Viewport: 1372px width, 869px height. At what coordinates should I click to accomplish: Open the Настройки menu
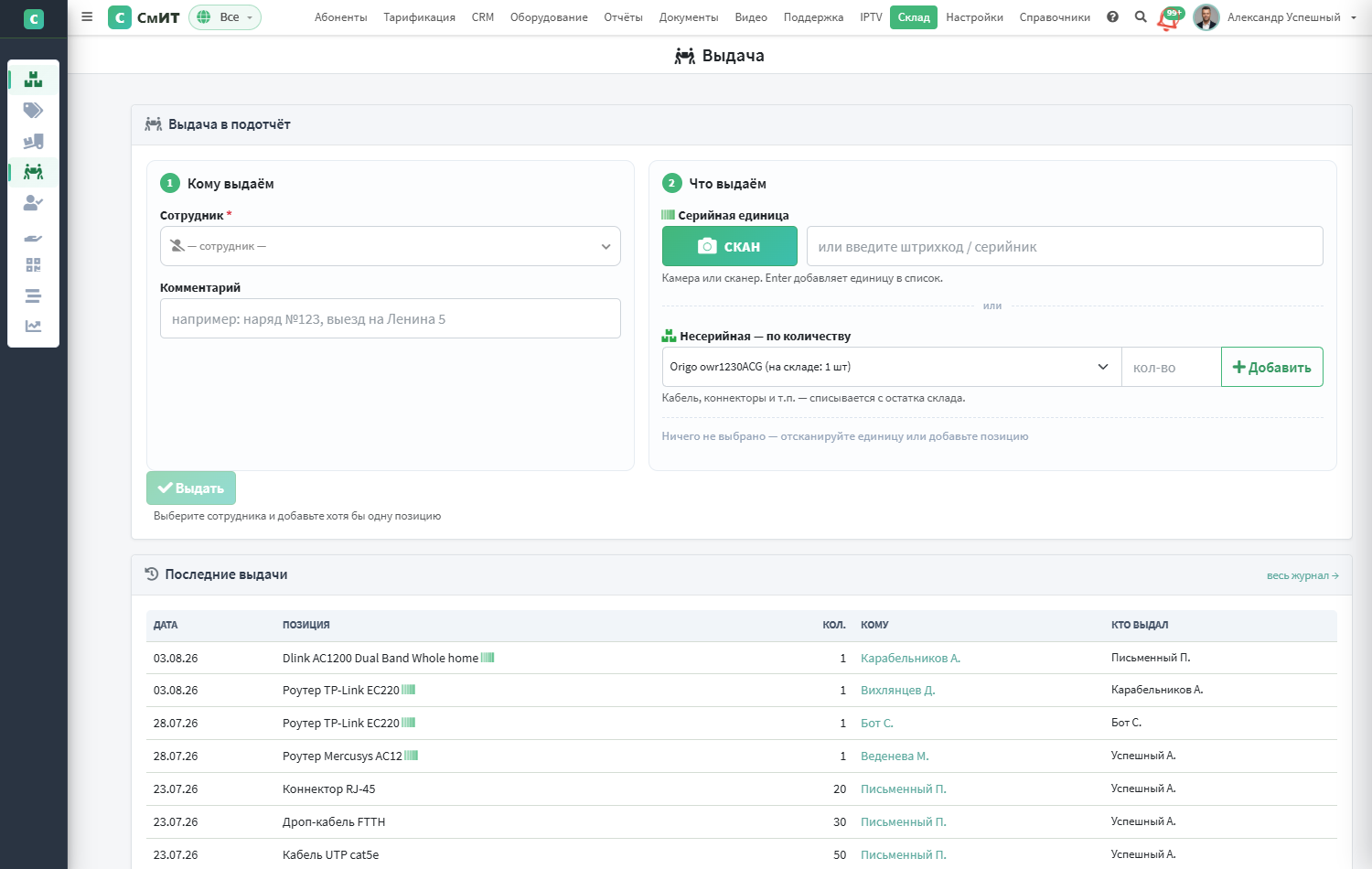click(974, 17)
